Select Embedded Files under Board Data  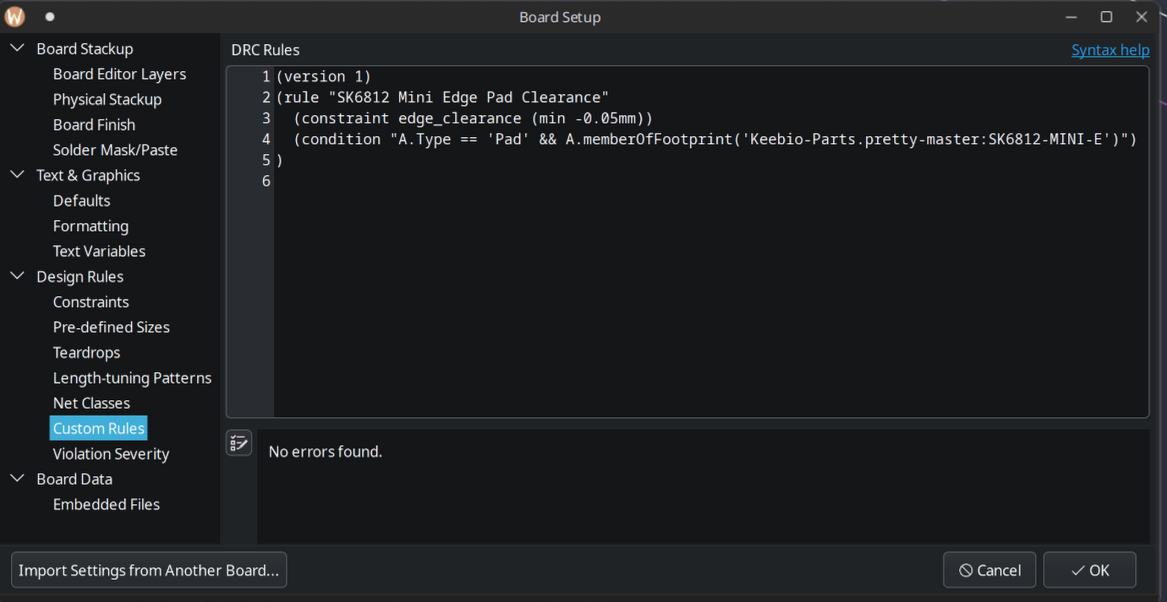click(106, 504)
